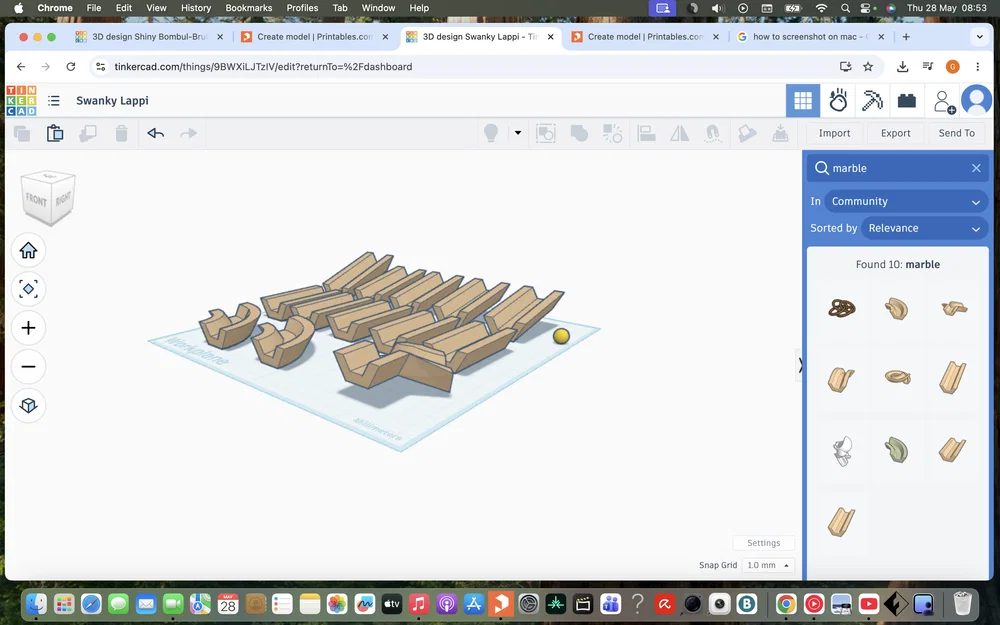This screenshot has height=625, width=1000.
Task: Click the view cube FRONT face
Action: [x=36, y=201]
